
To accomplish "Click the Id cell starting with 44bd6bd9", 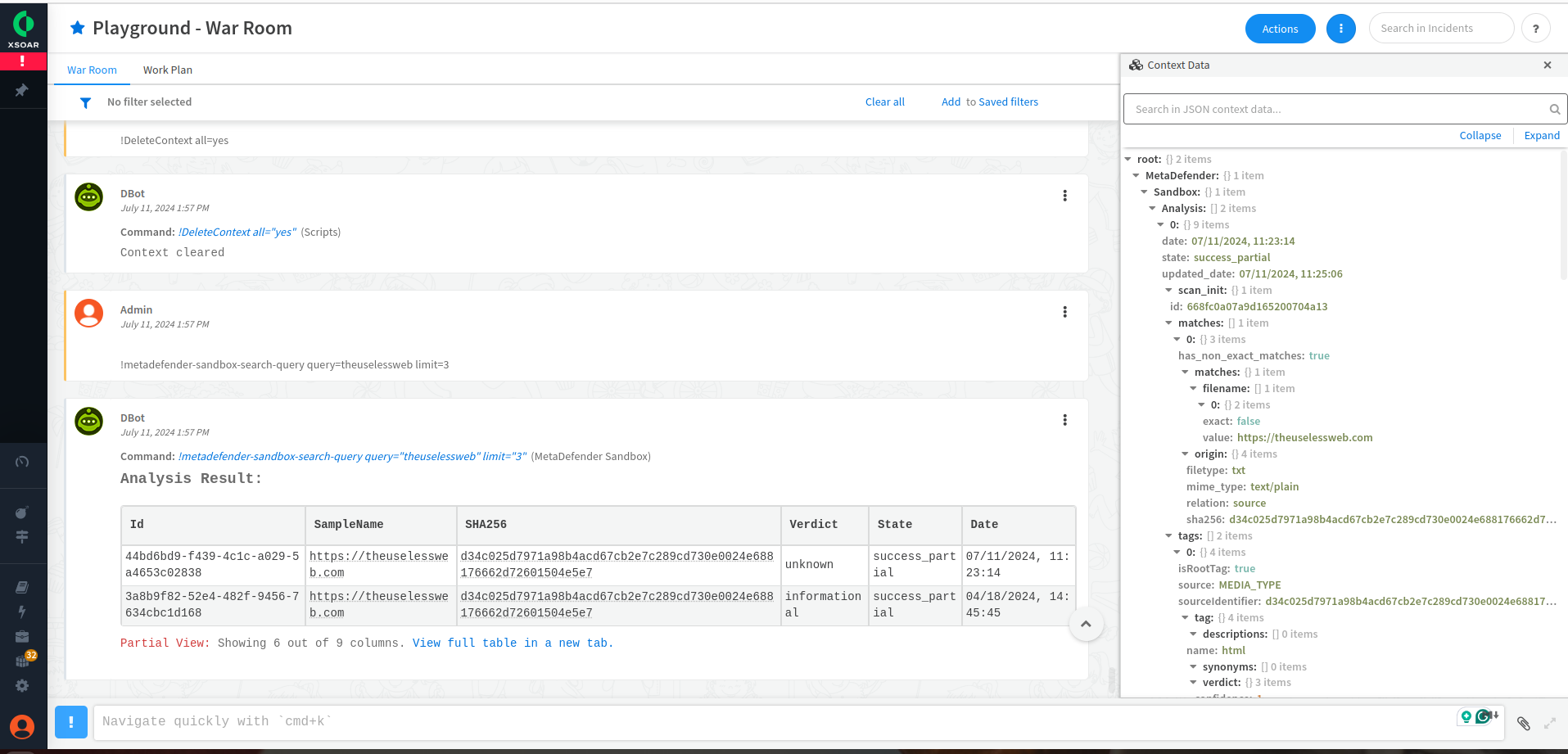I will [x=212, y=565].
